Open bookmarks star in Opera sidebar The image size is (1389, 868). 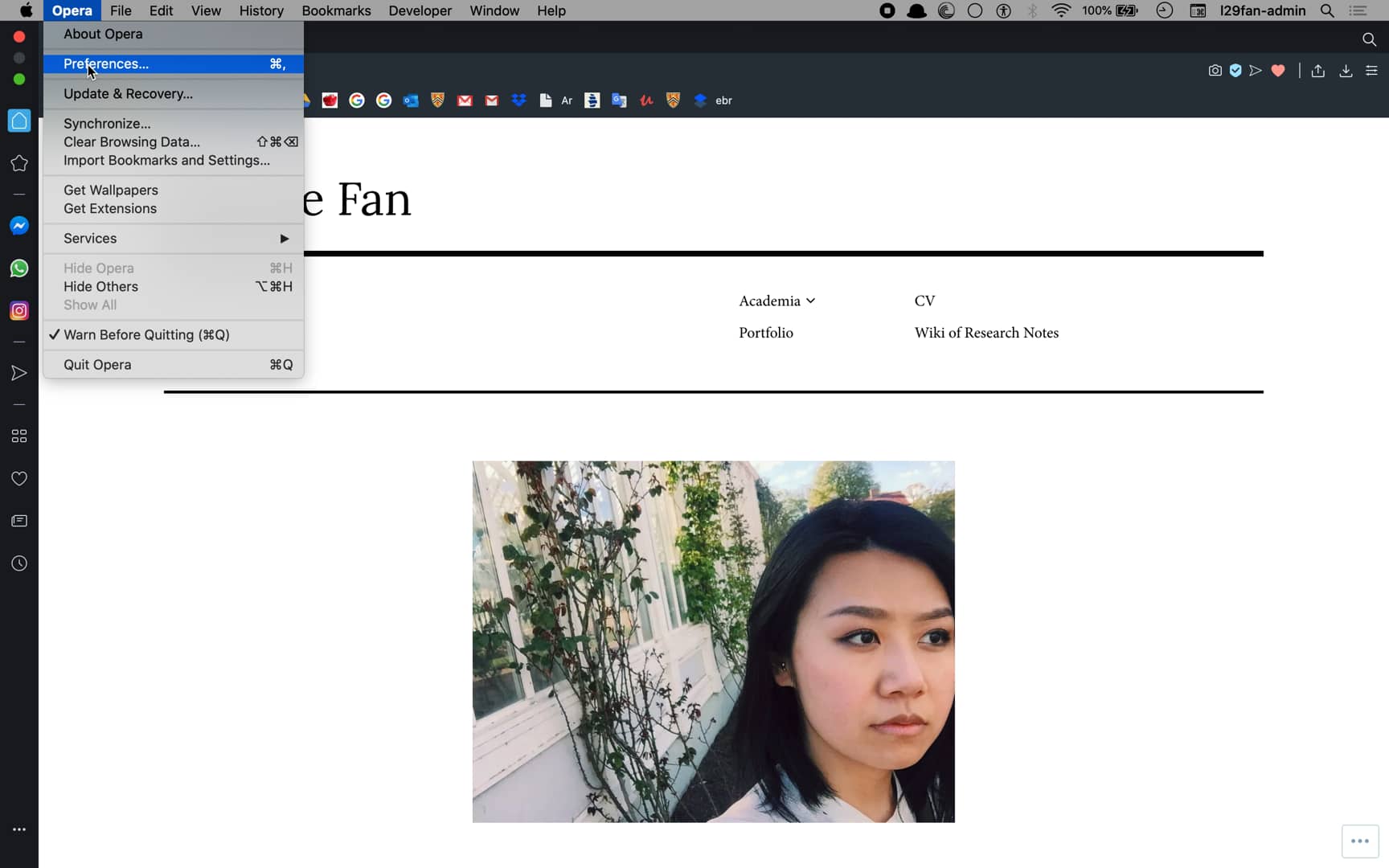[x=19, y=163]
